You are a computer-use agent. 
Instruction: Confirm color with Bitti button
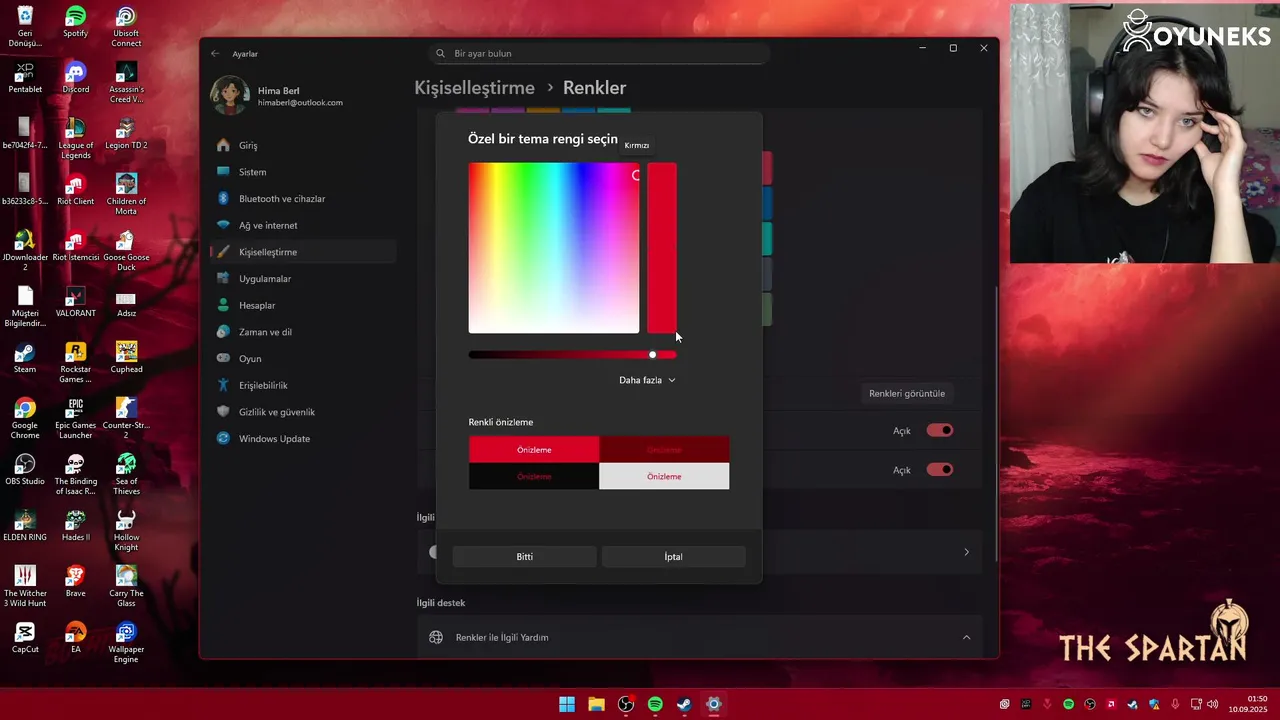tap(524, 557)
